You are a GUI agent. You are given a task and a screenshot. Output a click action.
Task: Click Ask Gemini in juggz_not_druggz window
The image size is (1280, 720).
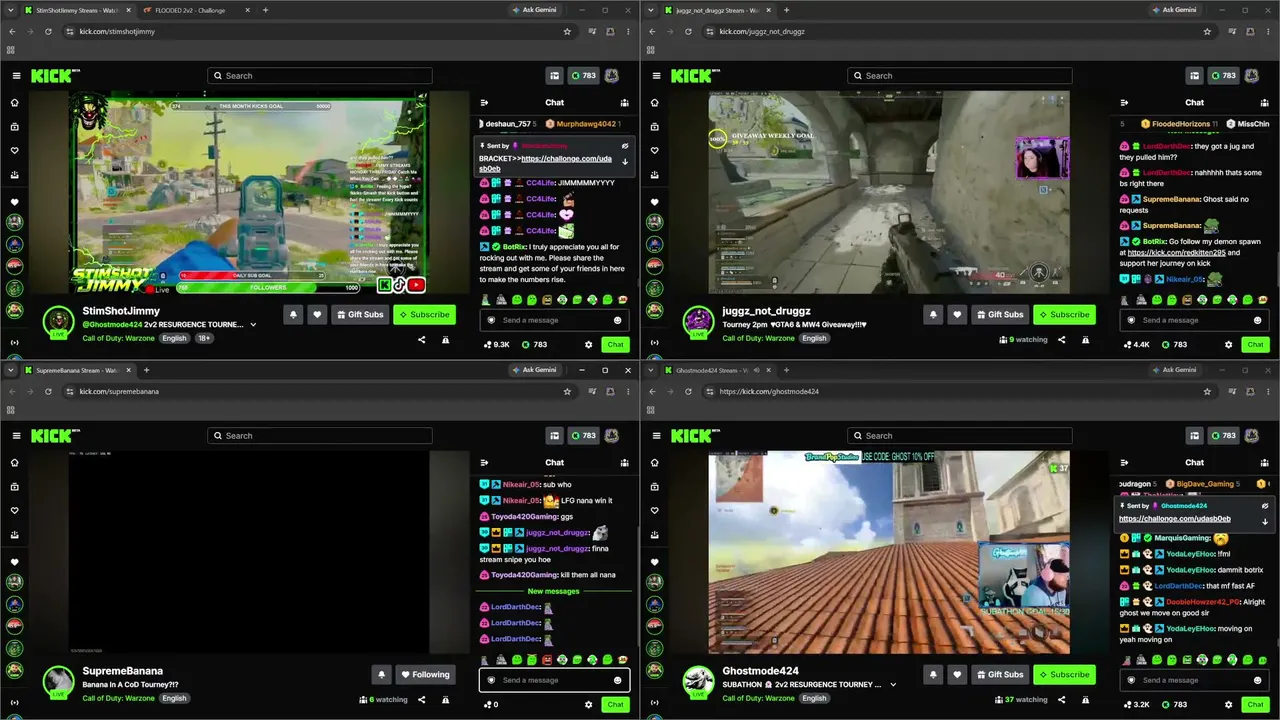pyautogui.click(x=1174, y=10)
